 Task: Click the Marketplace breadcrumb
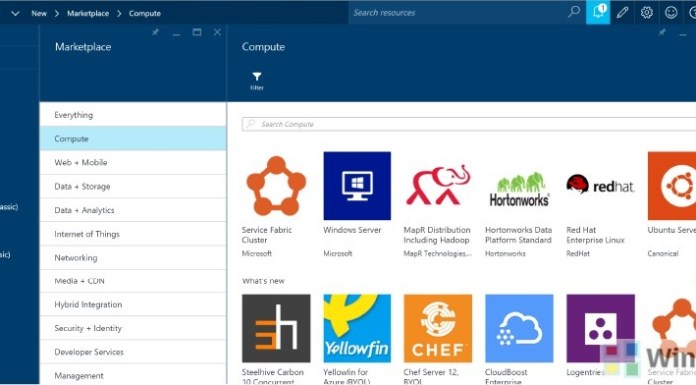88,13
